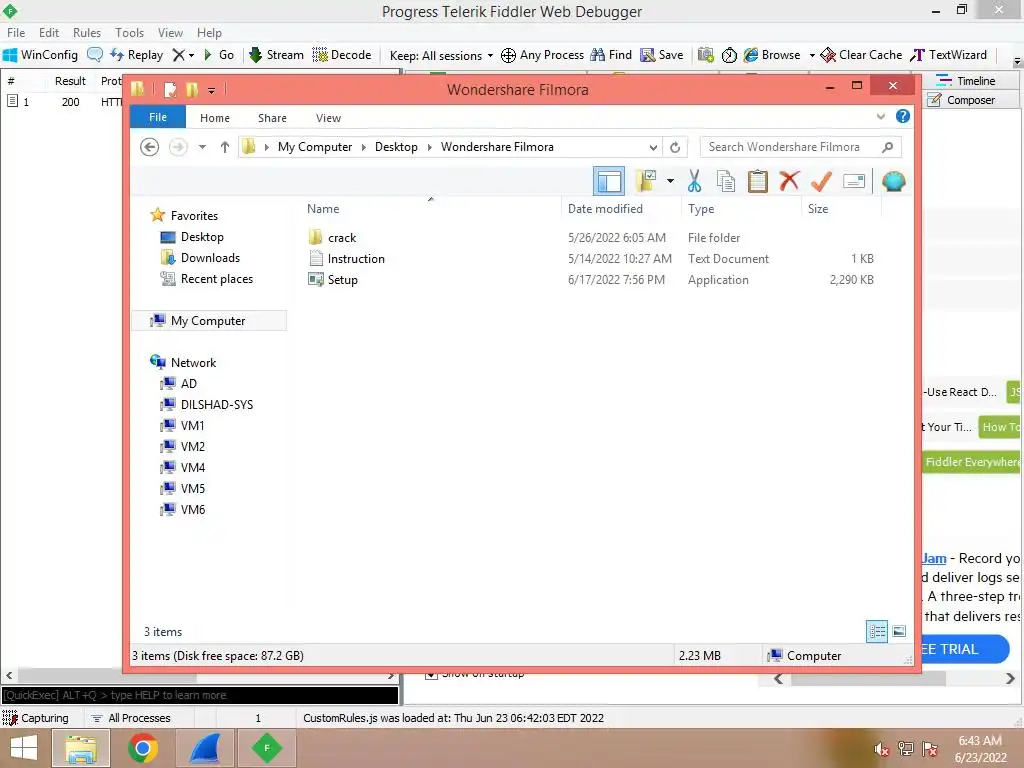Switch to Large icons view at bottom right

899,631
